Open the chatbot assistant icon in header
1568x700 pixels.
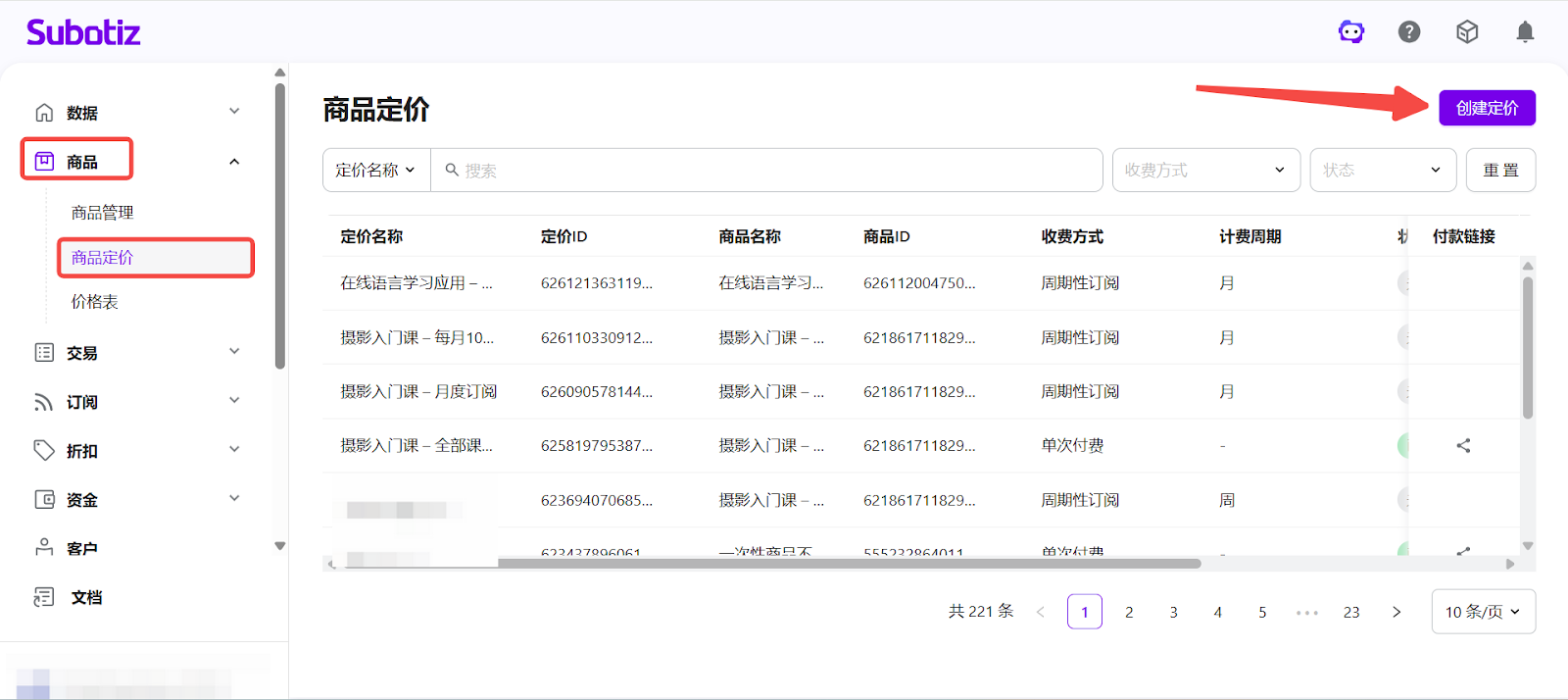(x=1351, y=32)
